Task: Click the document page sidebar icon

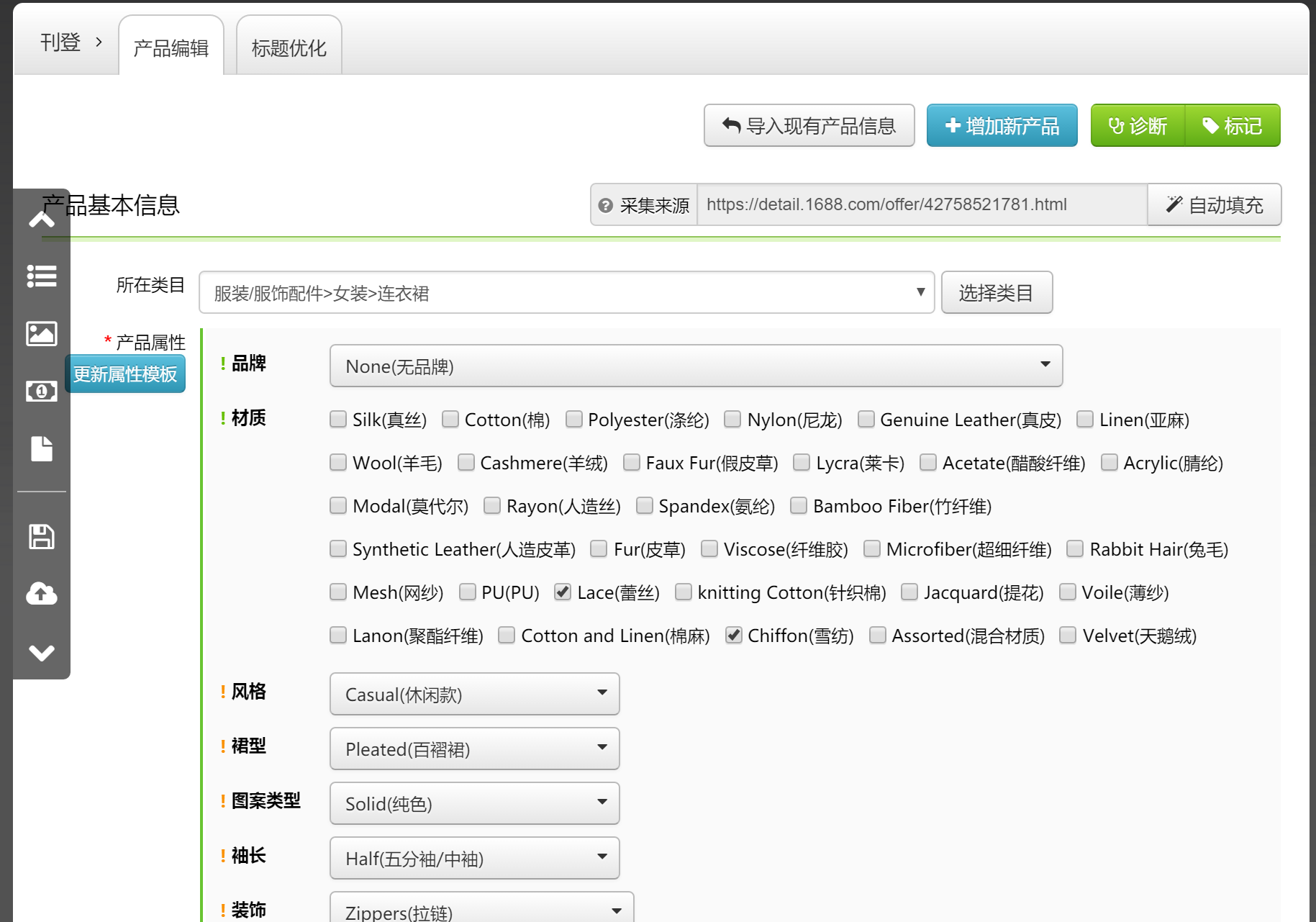Action: (42, 448)
